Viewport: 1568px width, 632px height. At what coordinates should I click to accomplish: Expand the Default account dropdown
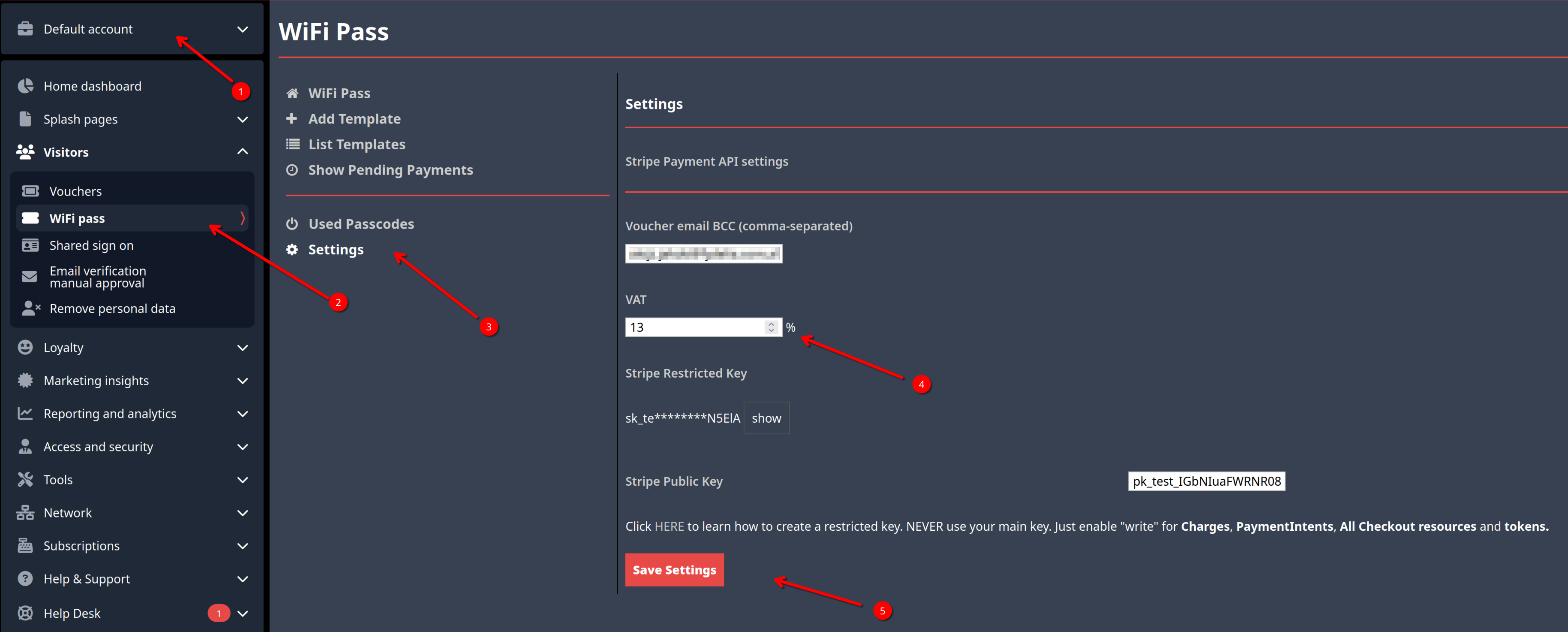(x=242, y=29)
